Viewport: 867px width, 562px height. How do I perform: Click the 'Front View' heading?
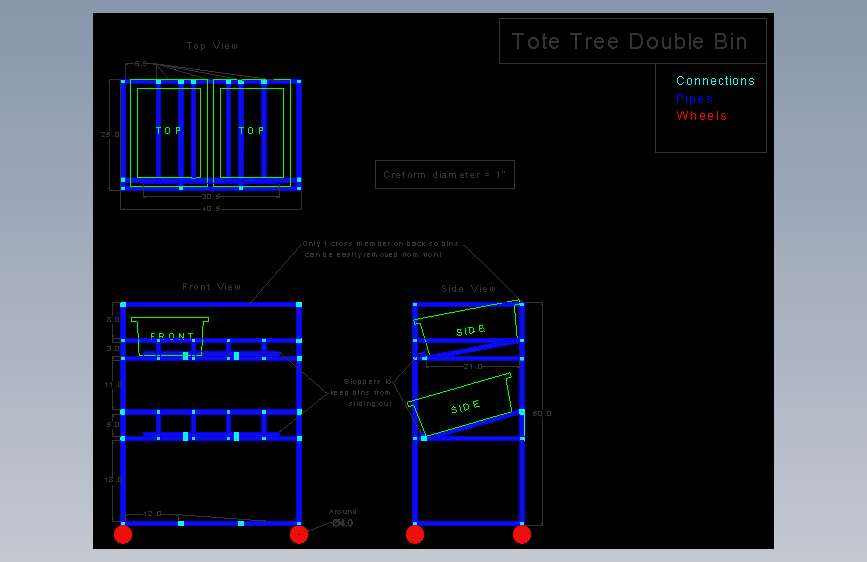[212, 287]
